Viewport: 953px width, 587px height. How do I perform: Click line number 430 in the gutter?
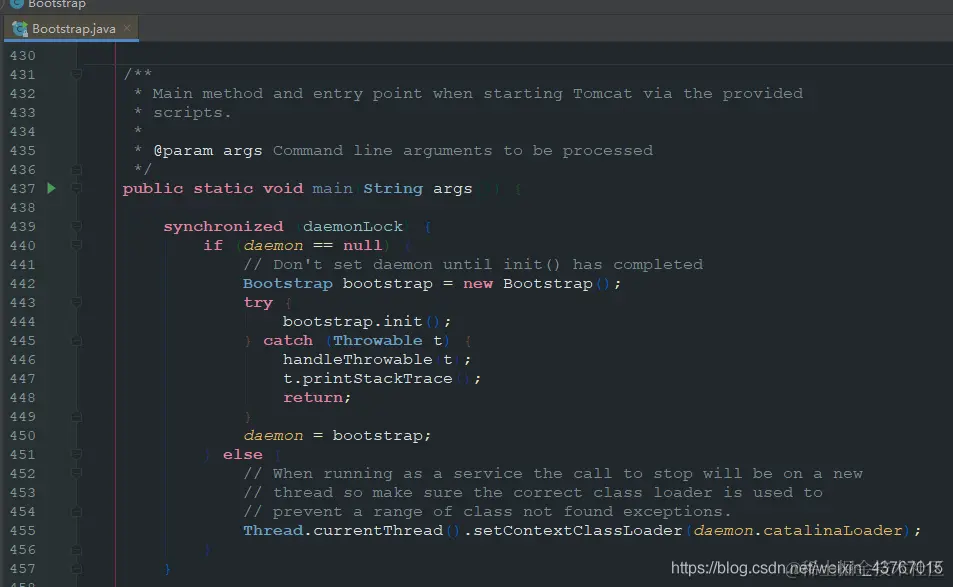tap(22, 55)
